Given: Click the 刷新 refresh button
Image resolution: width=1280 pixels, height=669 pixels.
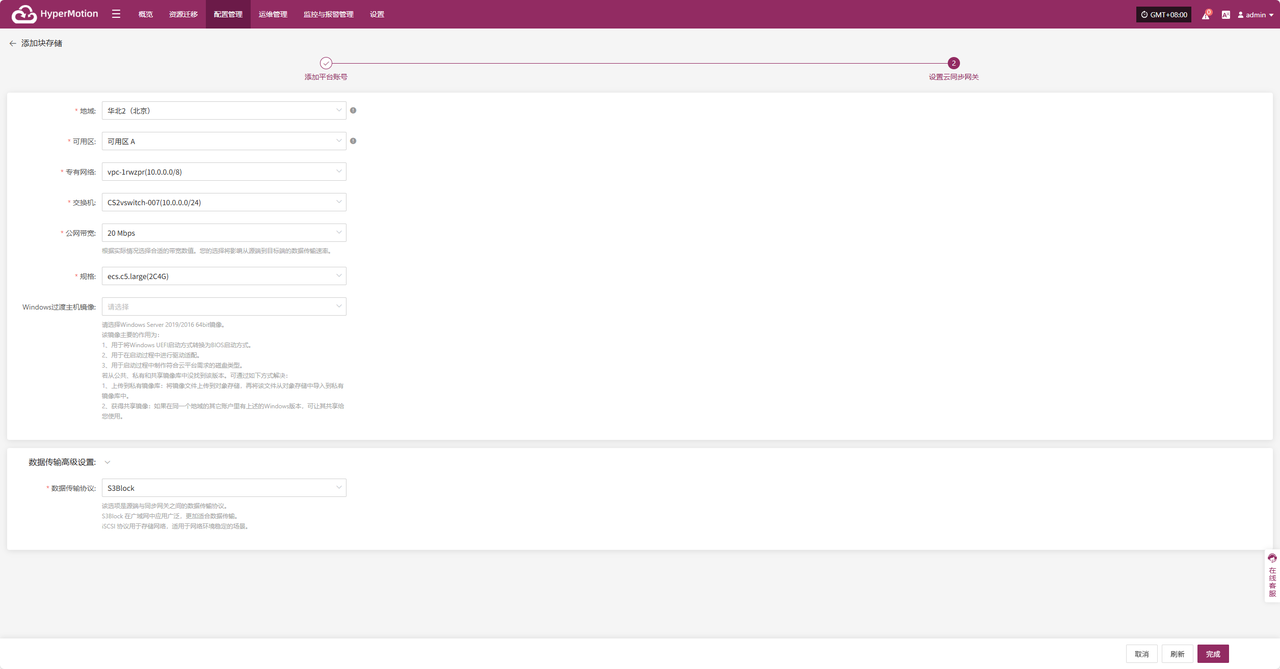Looking at the screenshot, I should (1177, 654).
